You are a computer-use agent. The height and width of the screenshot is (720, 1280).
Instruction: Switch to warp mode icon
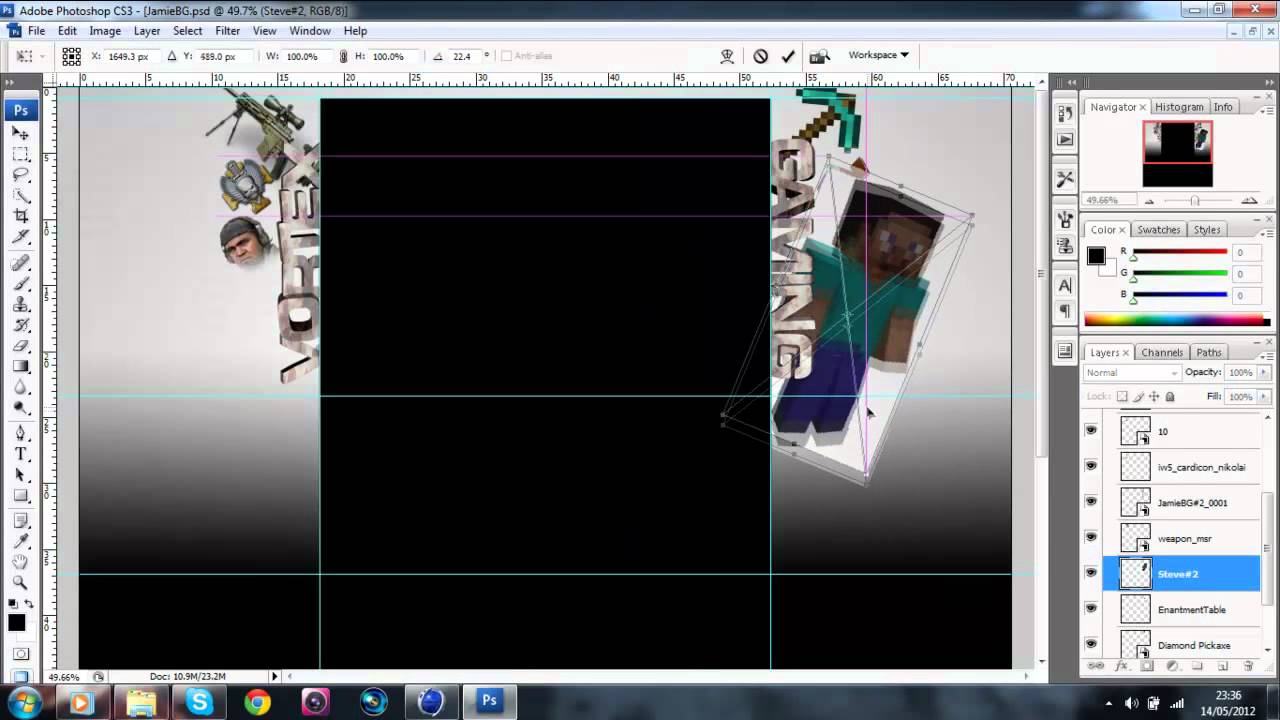[x=728, y=56]
